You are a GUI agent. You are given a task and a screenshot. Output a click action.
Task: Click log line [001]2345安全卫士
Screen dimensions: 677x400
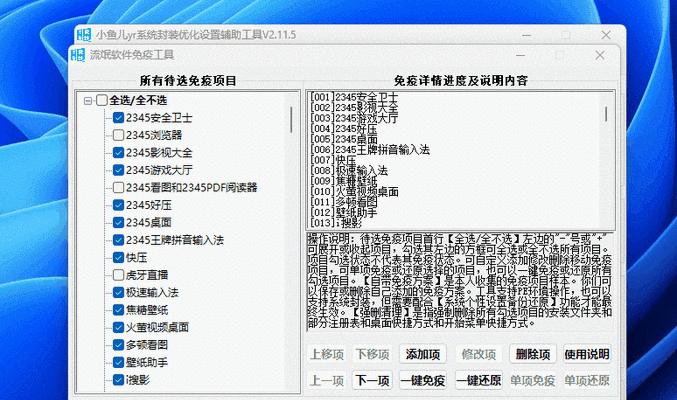(x=354, y=97)
